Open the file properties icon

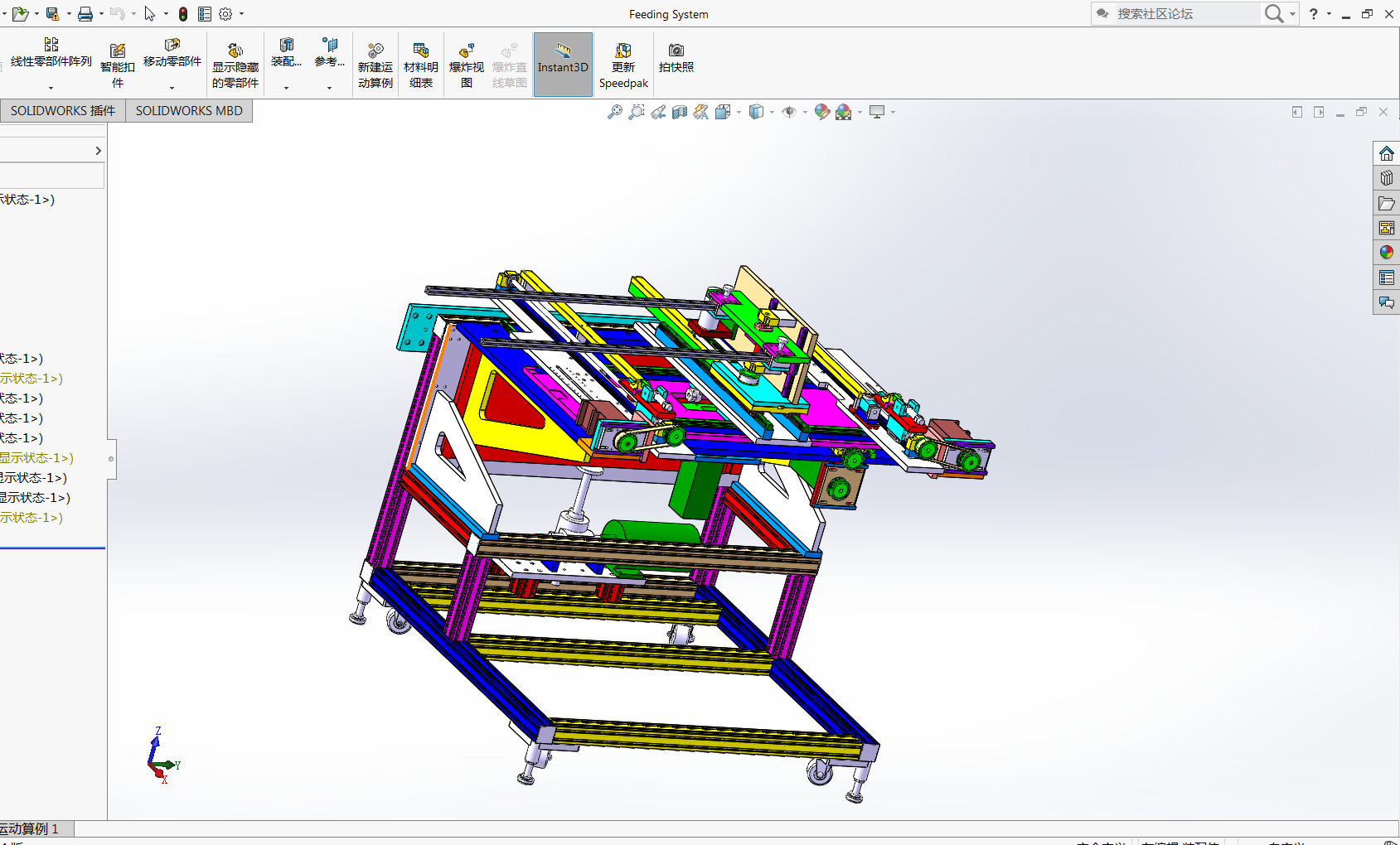point(205,14)
